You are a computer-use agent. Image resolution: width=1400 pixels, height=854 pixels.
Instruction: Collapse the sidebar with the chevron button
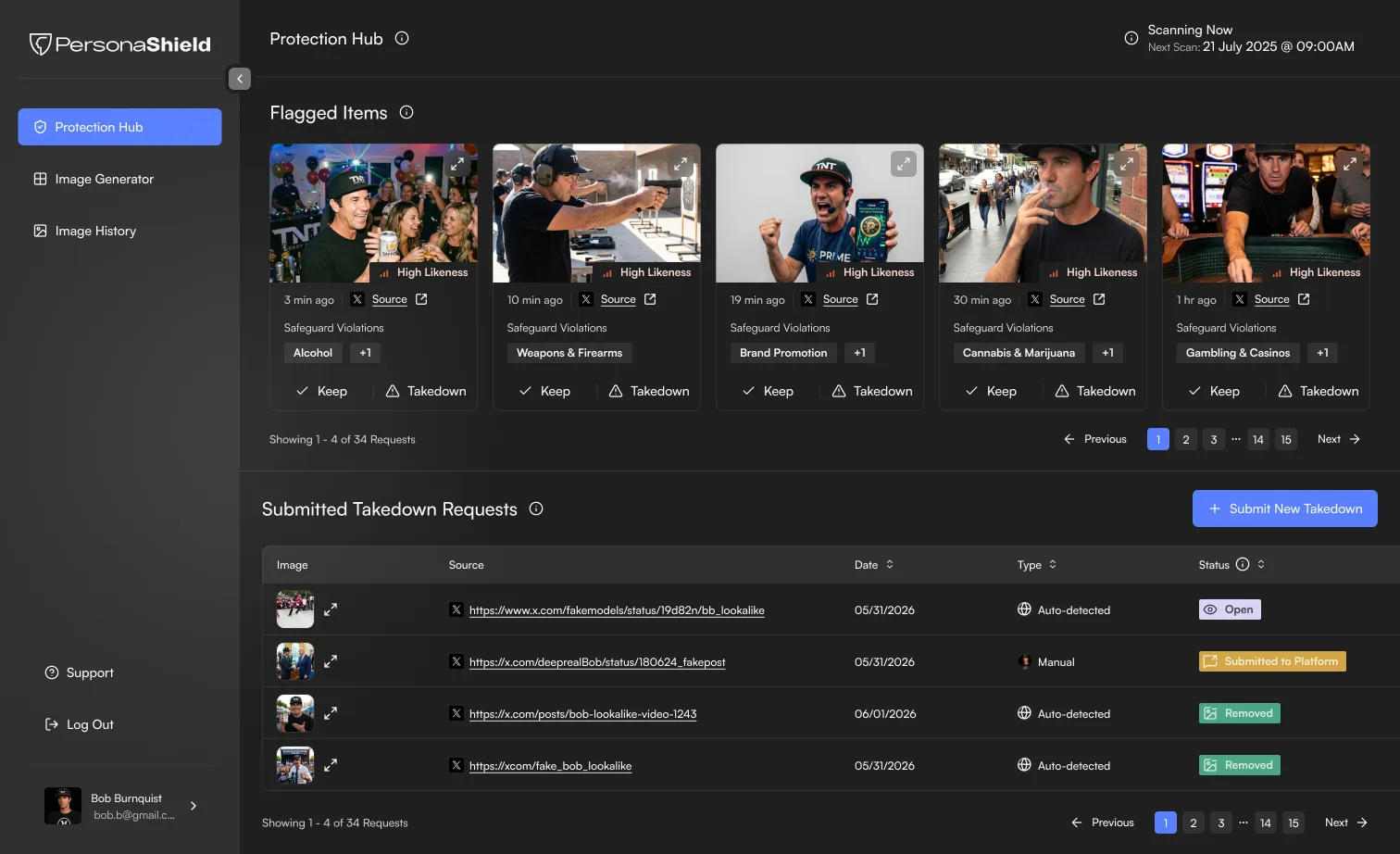(x=240, y=79)
